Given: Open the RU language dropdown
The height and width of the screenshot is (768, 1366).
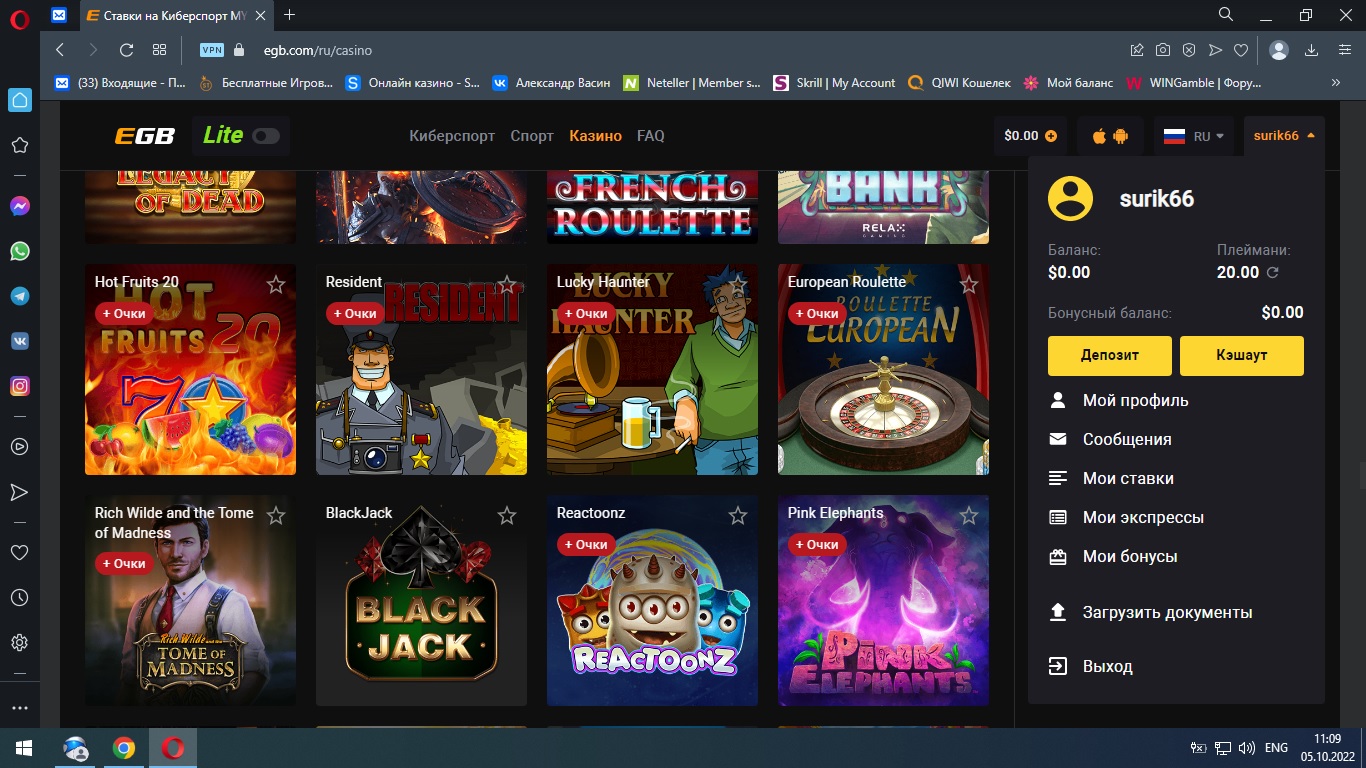Looking at the screenshot, I should (x=1193, y=136).
